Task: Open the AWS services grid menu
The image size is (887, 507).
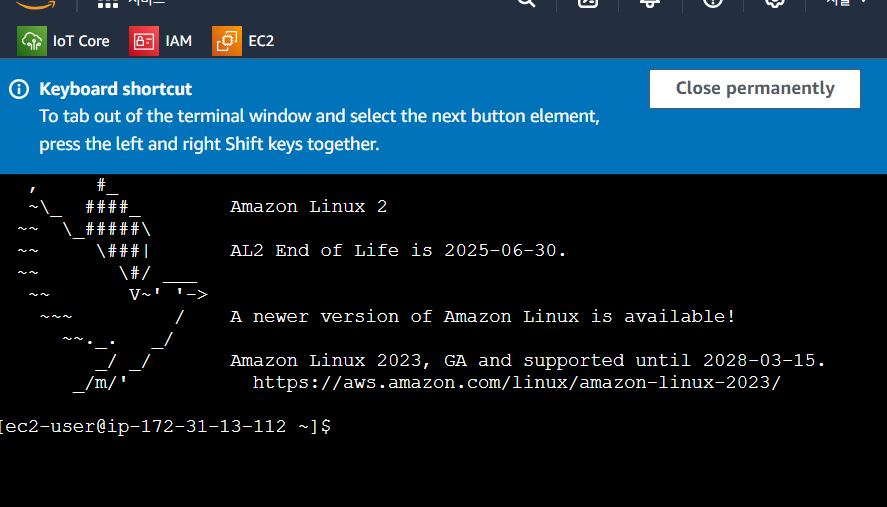Action: coord(109,3)
